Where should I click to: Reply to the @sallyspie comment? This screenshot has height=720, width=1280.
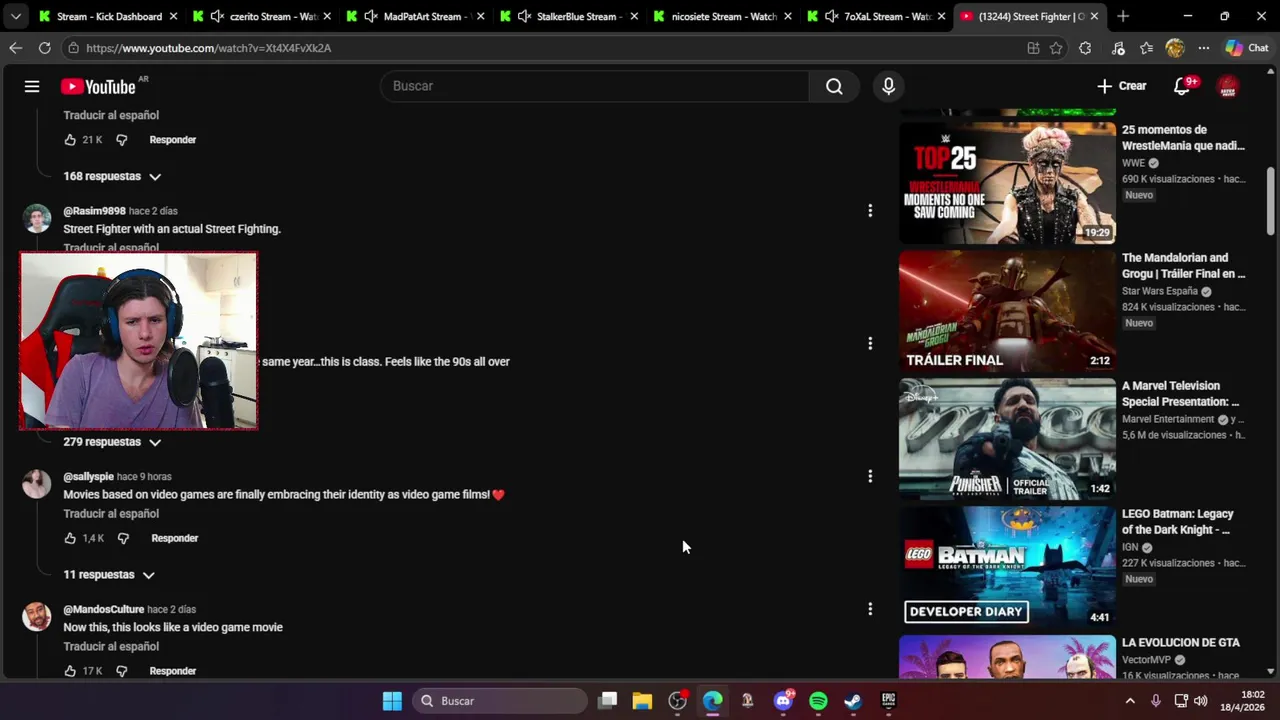[175, 538]
